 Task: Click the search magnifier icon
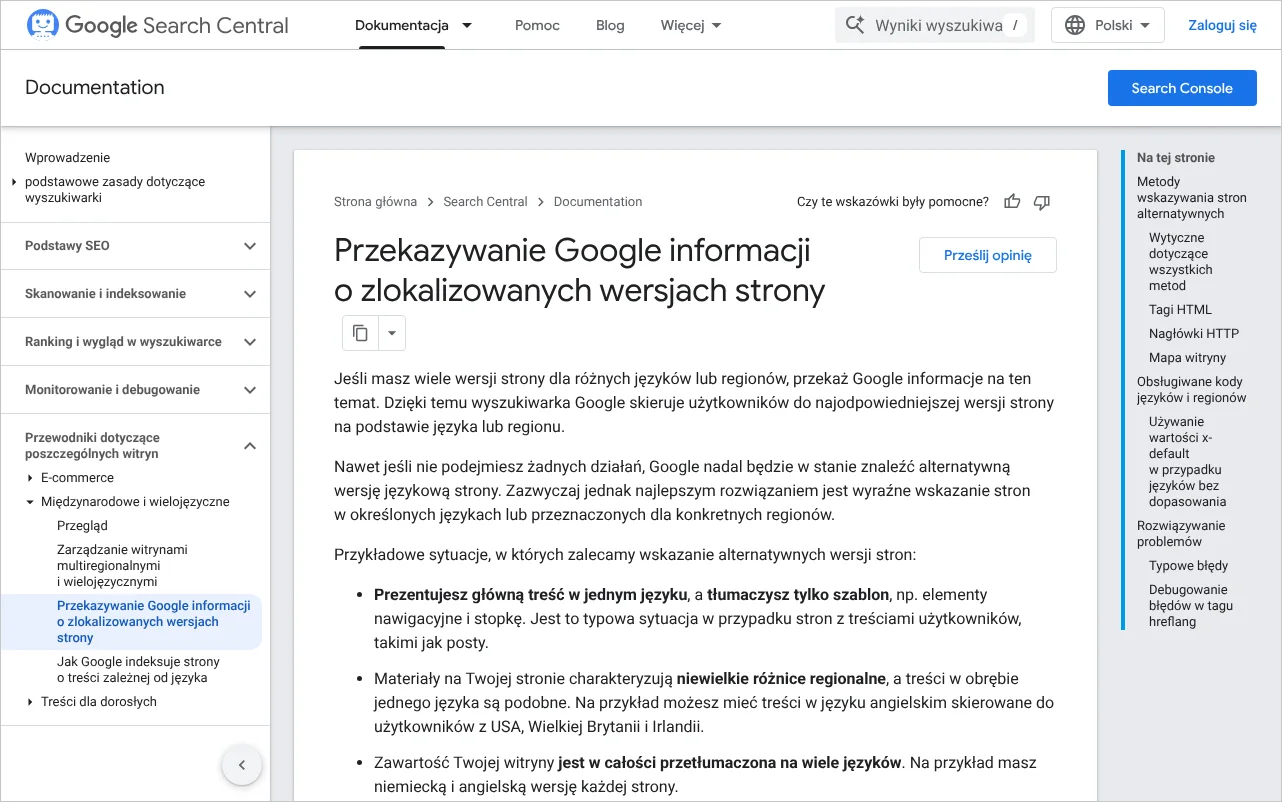pyautogui.click(x=855, y=25)
